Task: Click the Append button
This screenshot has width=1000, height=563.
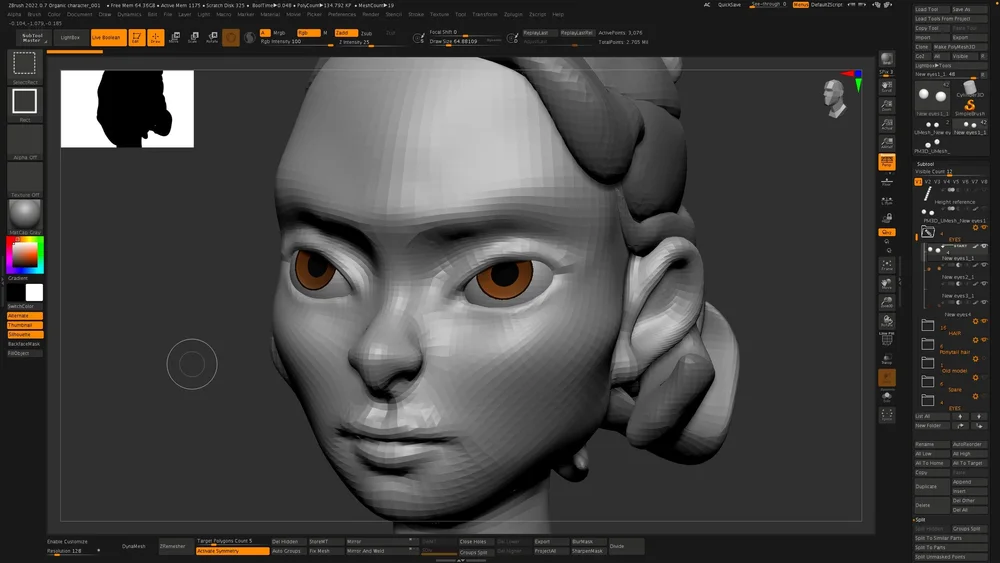Action: click(968, 482)
